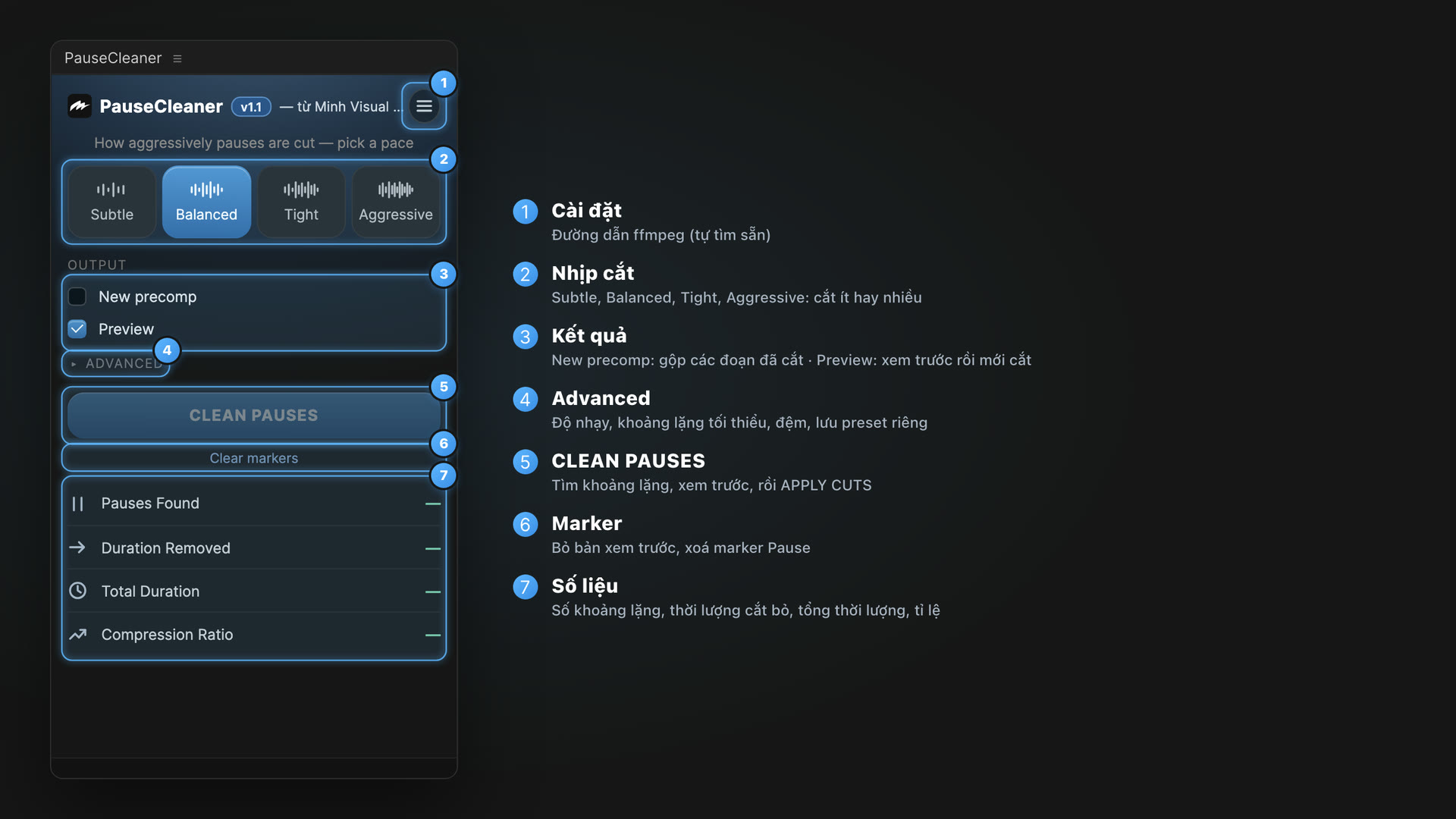This screenshot has height=819, width=1456.
Task: Click the Total Duration label
Action: 151,591
